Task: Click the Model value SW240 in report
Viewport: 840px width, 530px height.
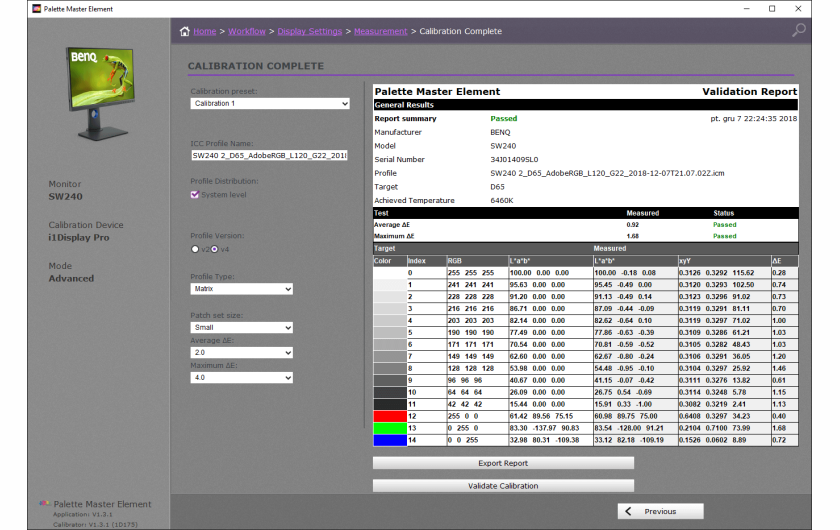Action: tap(503, 146)
